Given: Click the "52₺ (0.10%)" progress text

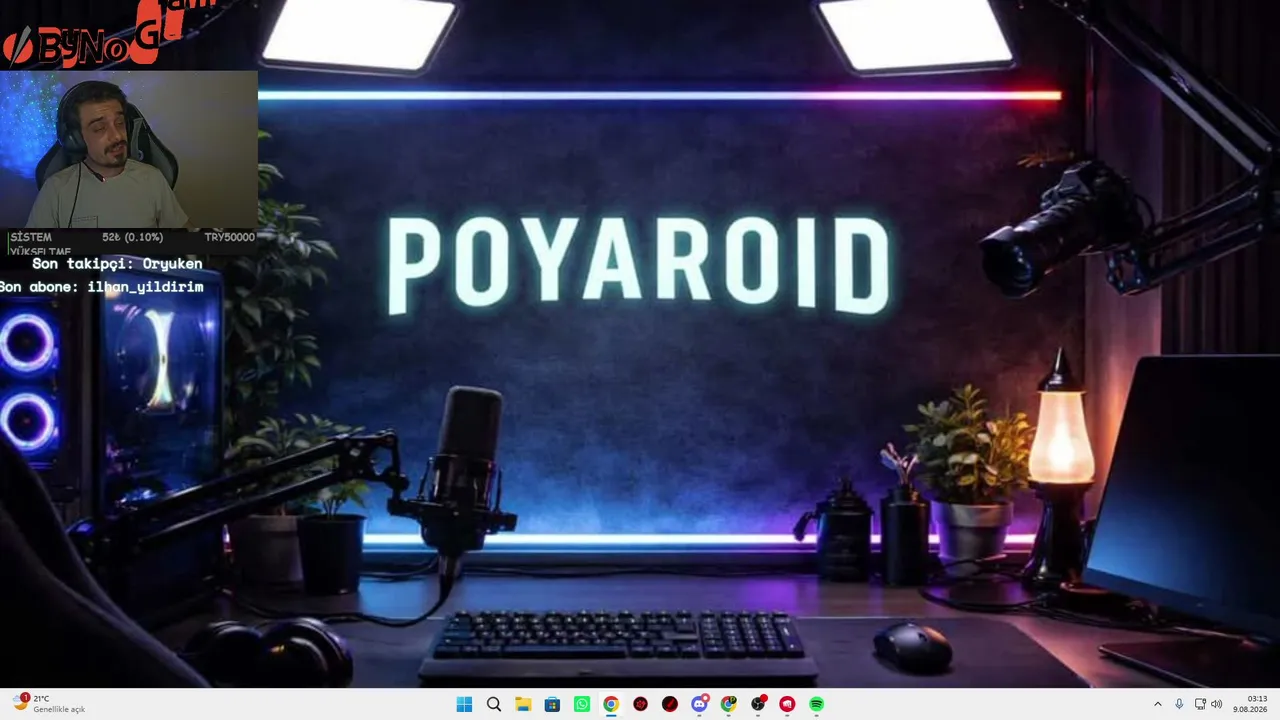Looking at the screenshot, I should click(x=132, y=237).
